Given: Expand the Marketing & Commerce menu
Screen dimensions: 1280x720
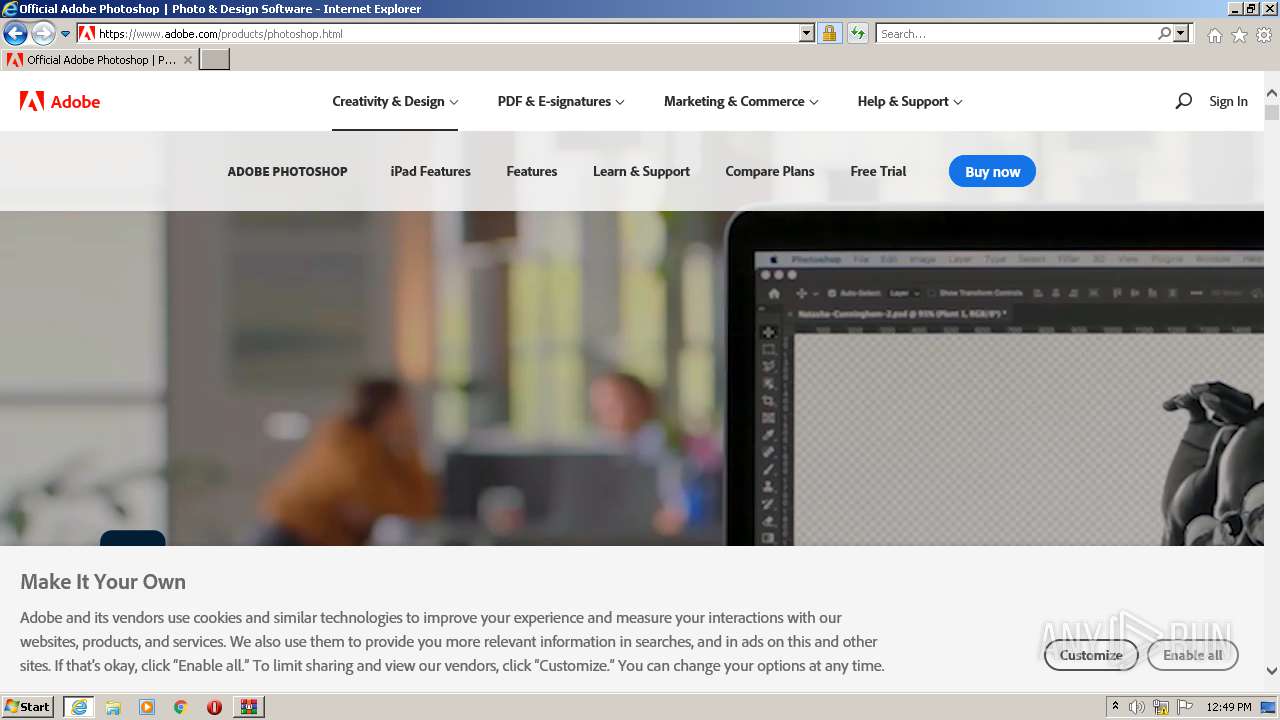Looking at the screenshot, I should point(741,101).
